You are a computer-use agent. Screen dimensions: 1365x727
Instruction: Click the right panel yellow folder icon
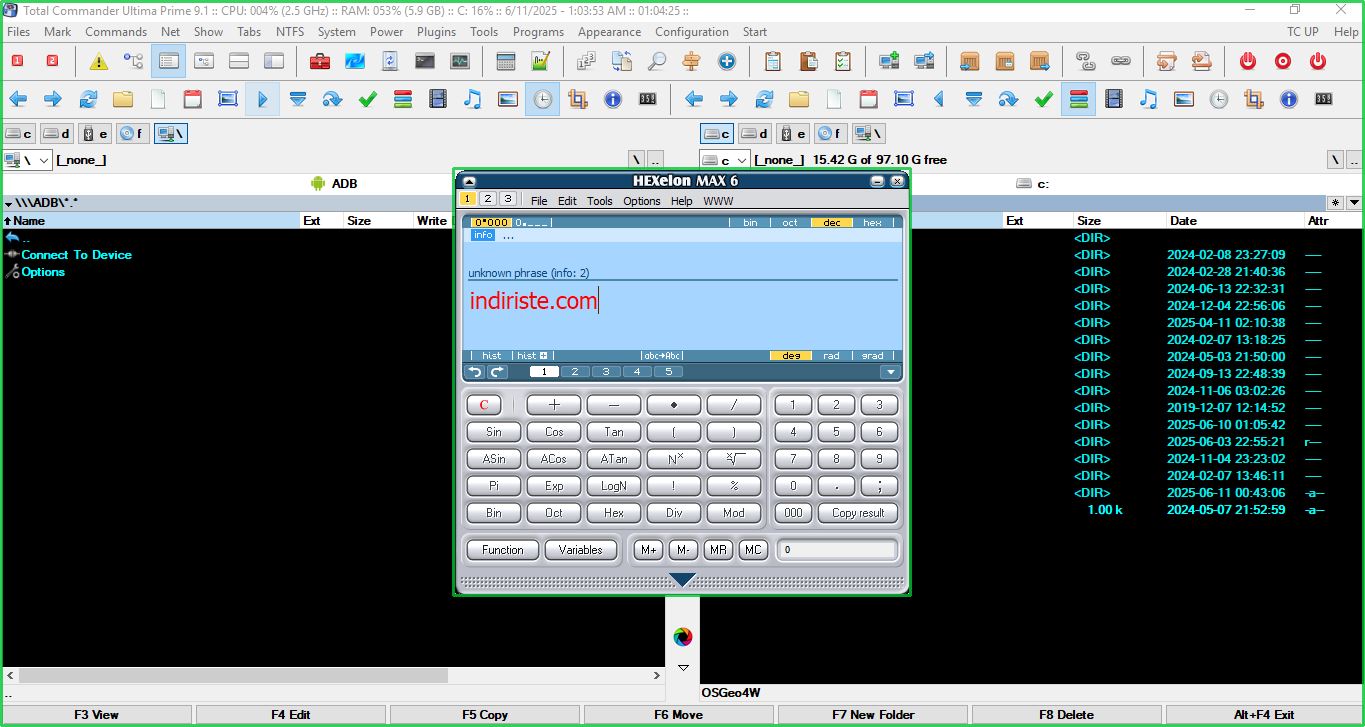tap(799, 99)
